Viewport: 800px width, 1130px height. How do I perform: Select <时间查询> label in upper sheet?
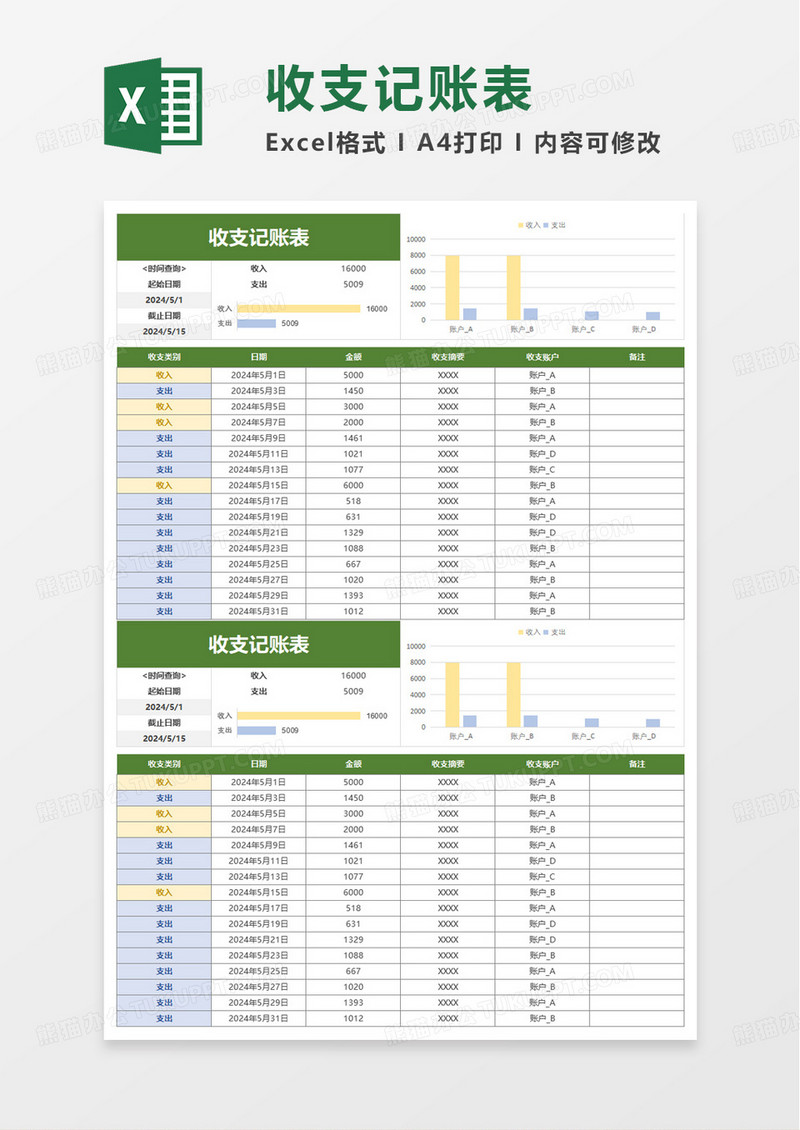[x=164, y=269]
